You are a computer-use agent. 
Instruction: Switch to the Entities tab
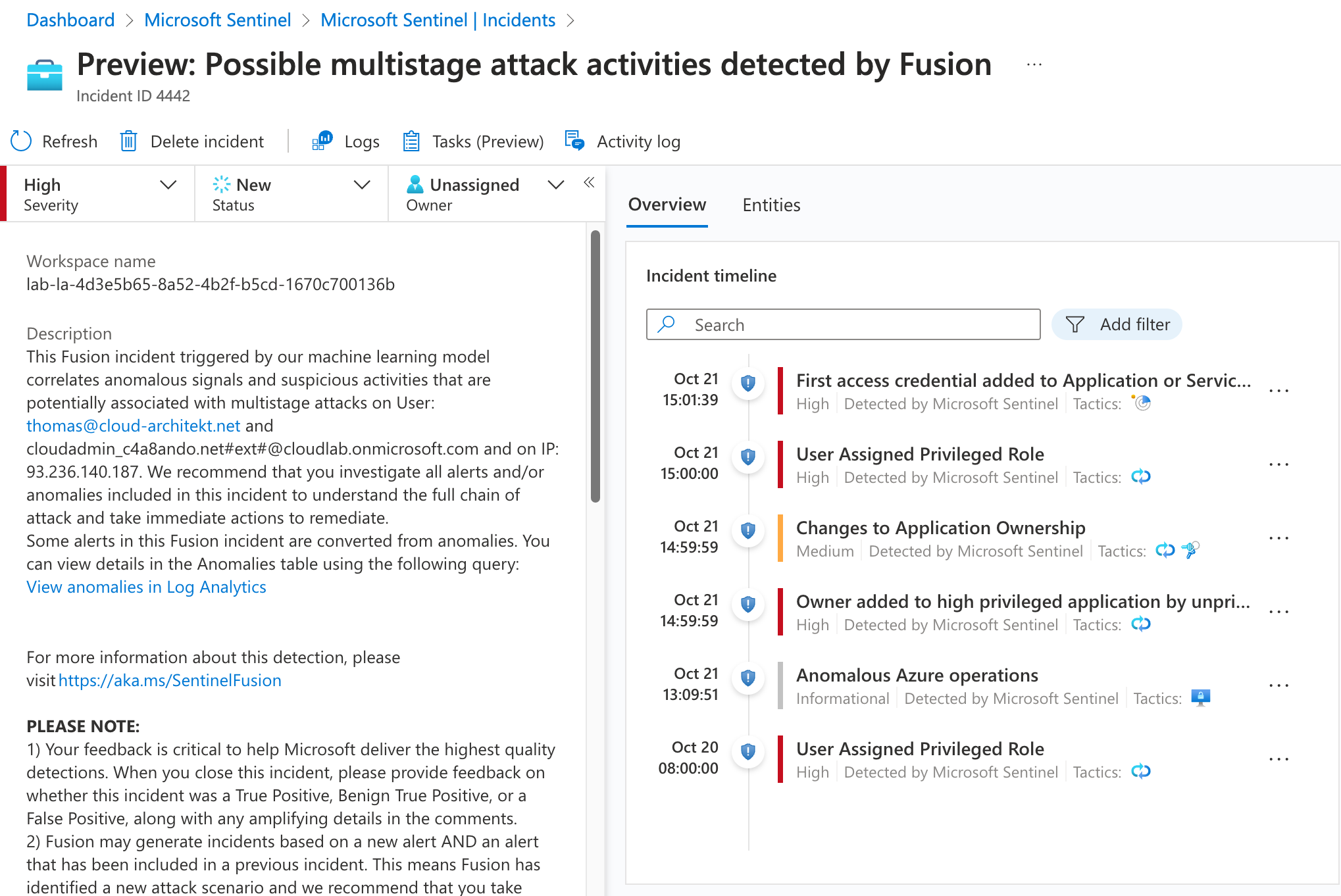point(771,205)
